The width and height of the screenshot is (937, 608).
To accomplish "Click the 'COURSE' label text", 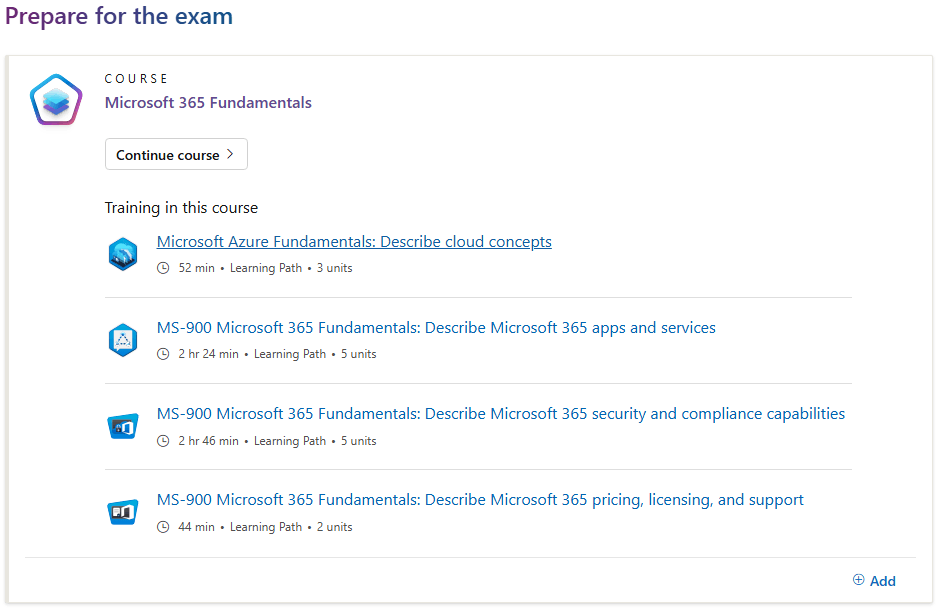I will click(x=136, y=79).
